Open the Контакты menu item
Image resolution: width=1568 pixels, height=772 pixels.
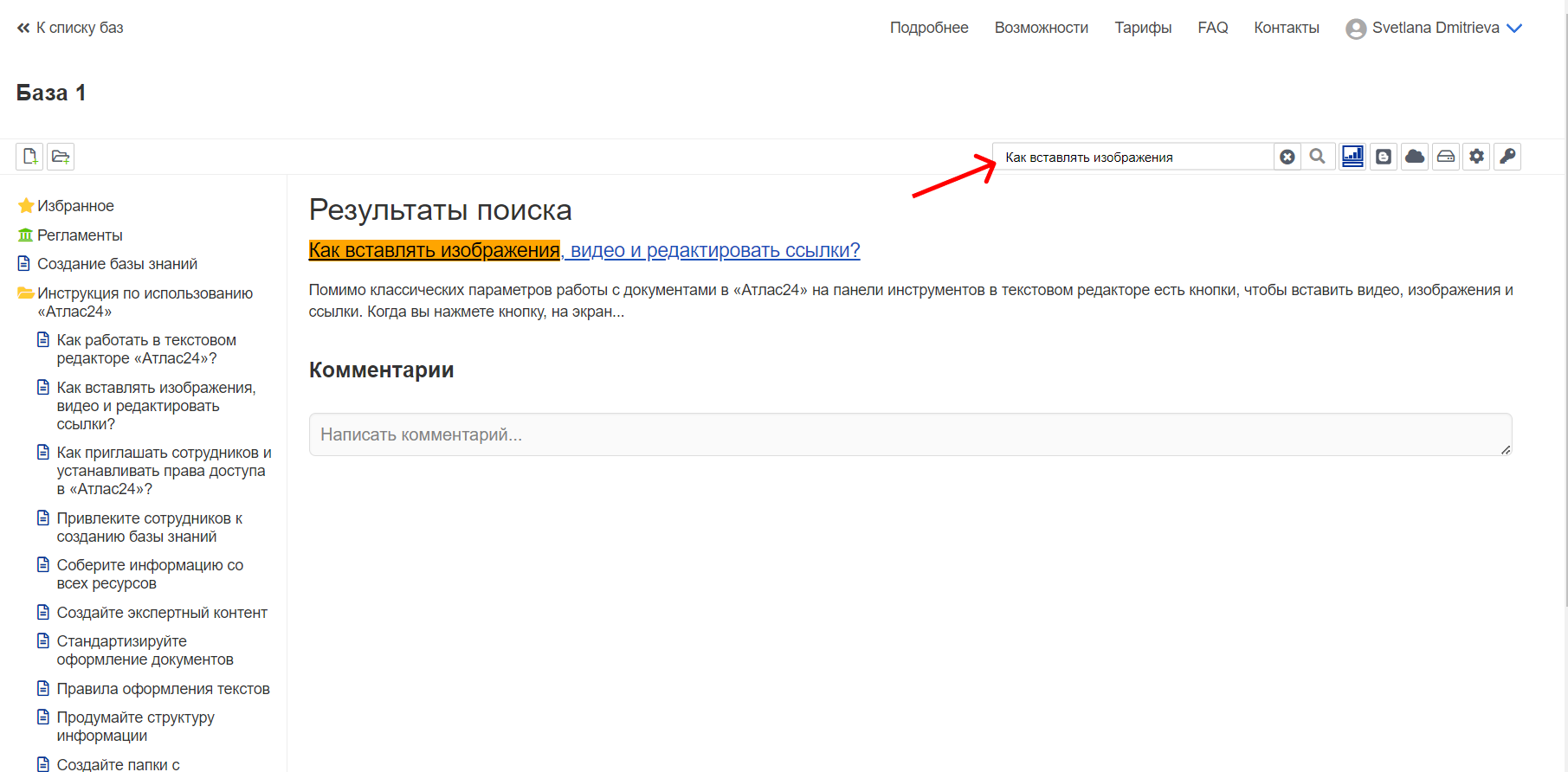point(1287,28)
